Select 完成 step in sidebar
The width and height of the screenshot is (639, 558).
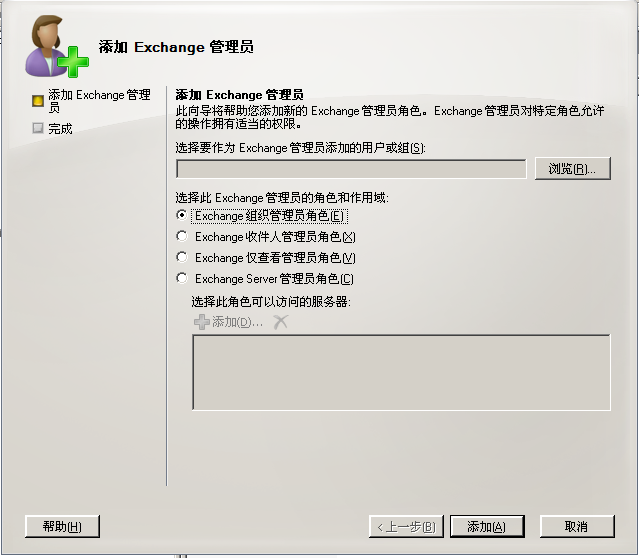tap(60, 129)
